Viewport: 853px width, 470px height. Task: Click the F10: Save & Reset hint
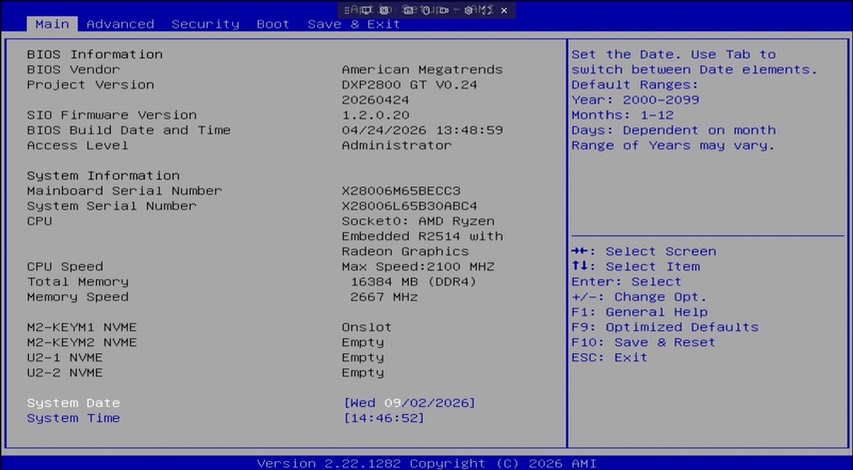point(643,343)
